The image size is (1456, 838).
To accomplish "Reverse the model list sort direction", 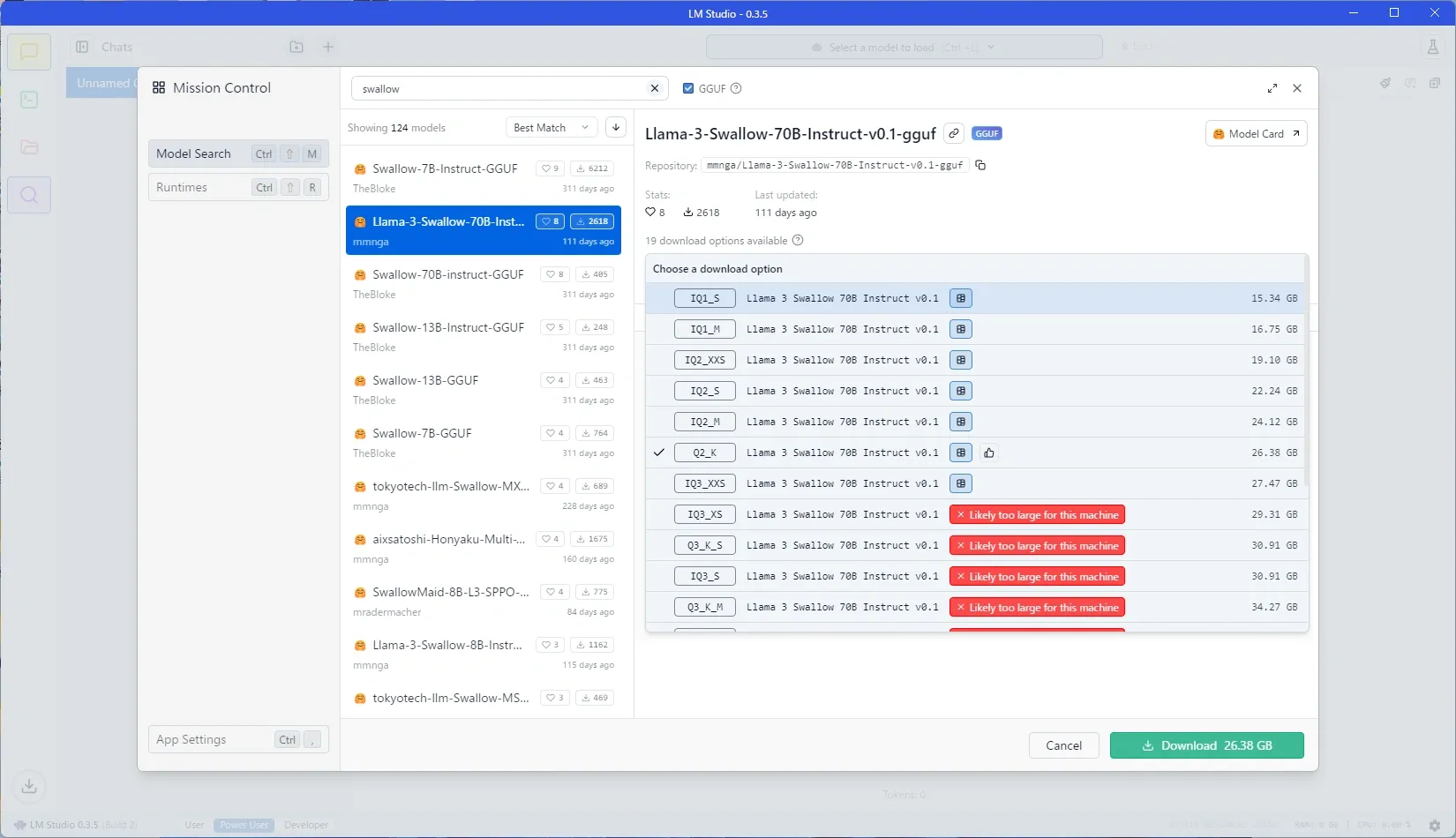I will point(616,127).
